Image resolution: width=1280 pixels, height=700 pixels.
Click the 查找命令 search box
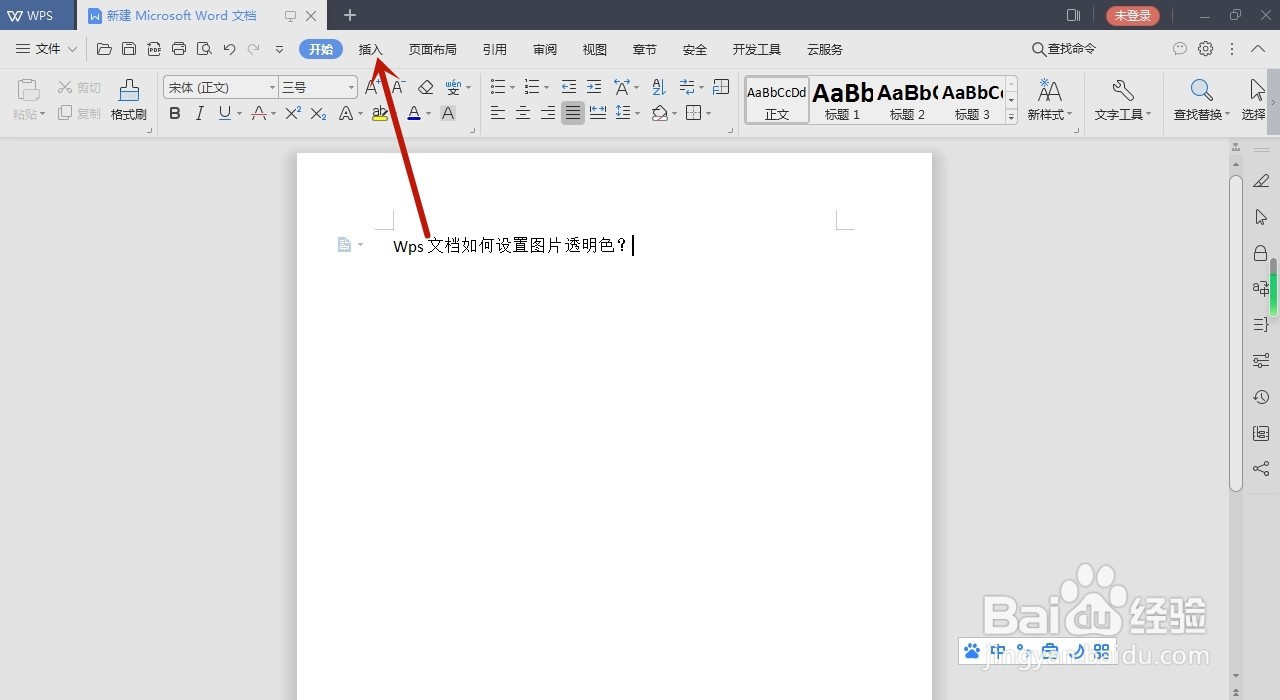click(1064, 49)
